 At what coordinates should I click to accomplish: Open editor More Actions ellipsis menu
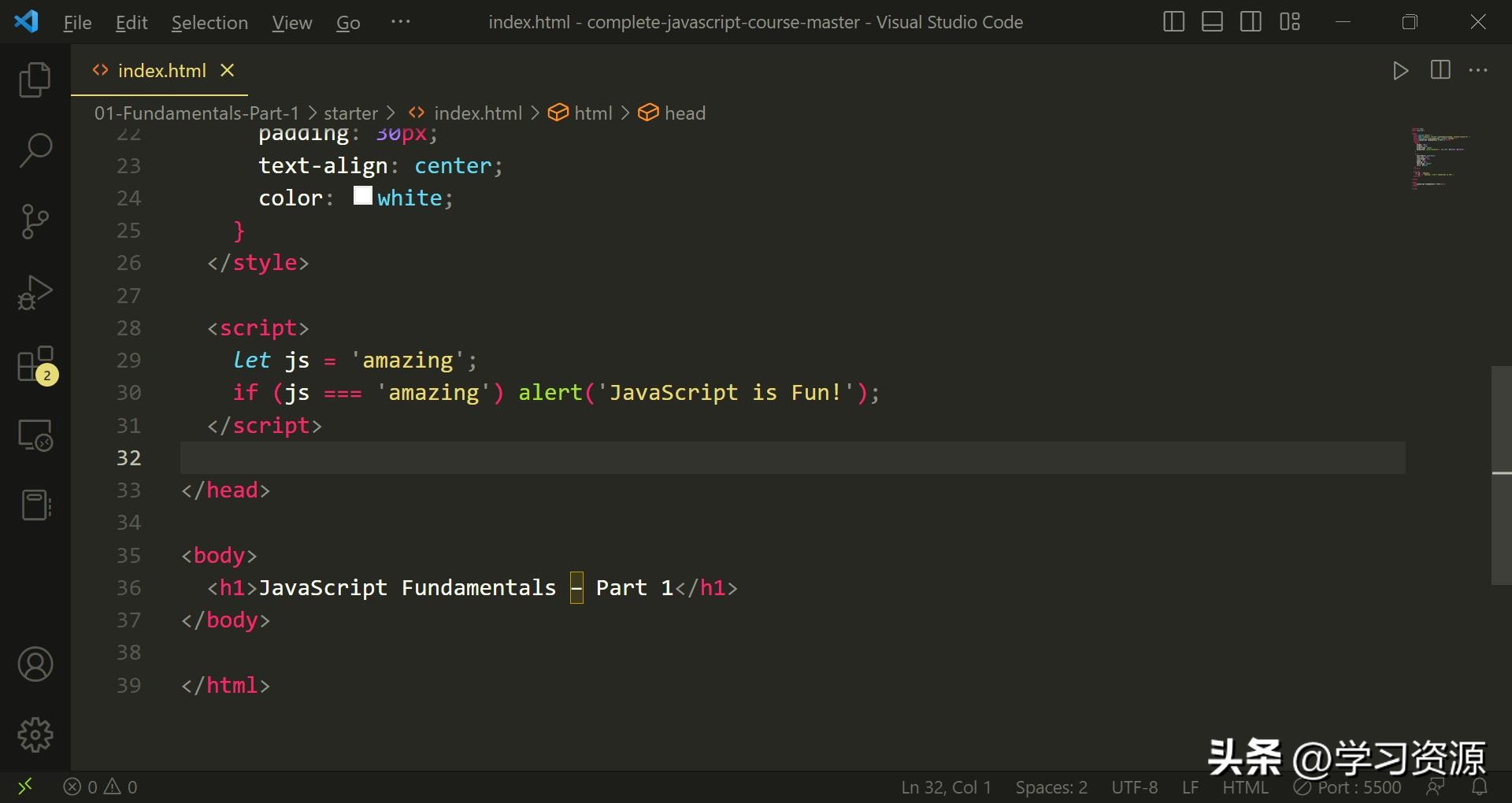pyautogui.click(x=1478, y=71)
